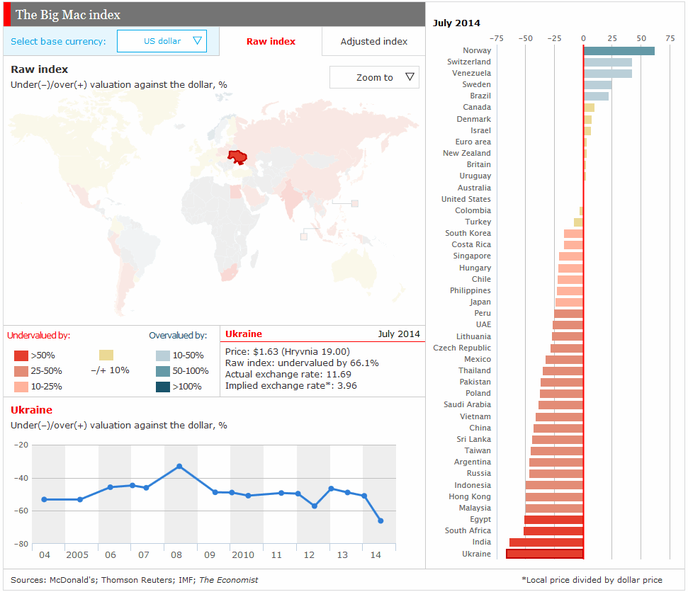Viewport: 688px width, 592px height.
Task: Click the Argentina bar in the chart
Action: point(556,463)
